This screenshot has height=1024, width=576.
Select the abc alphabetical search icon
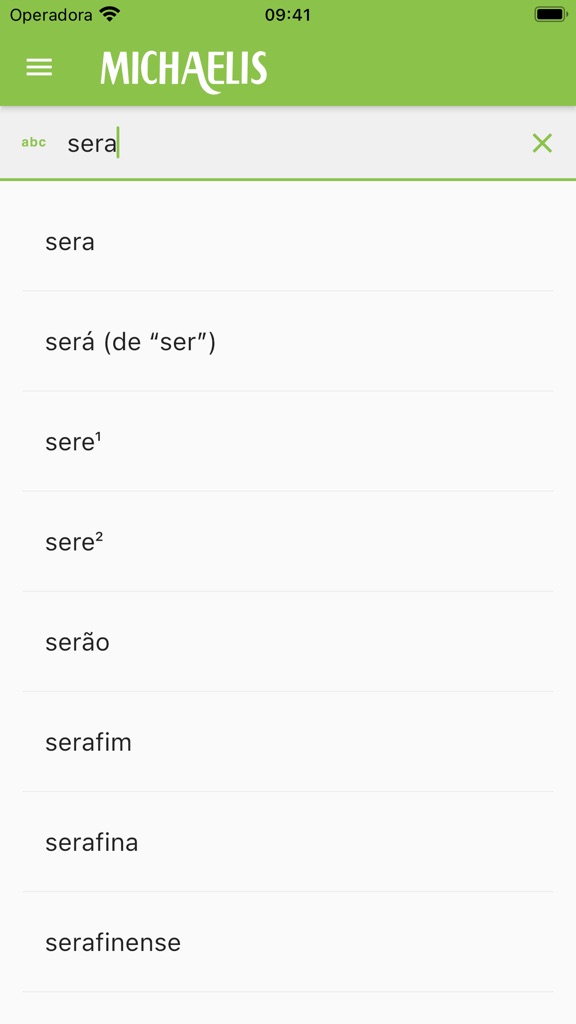[34, 142]
